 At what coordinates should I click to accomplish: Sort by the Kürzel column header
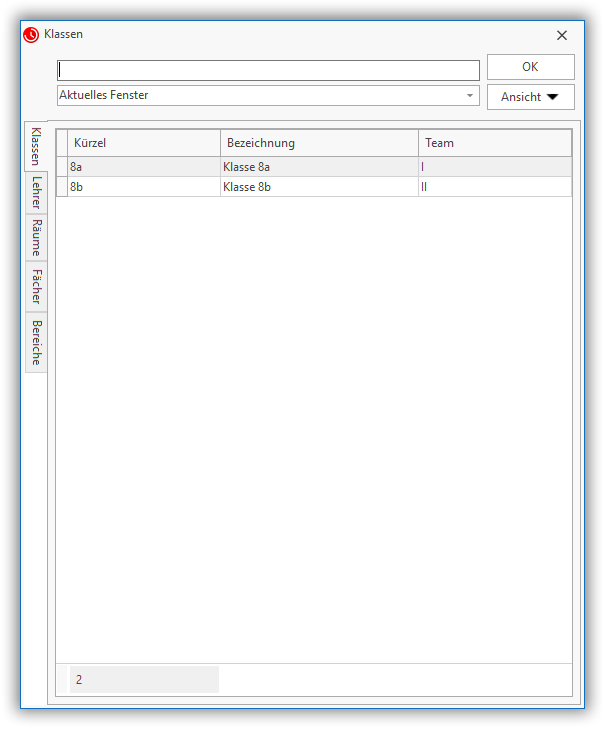143,143
